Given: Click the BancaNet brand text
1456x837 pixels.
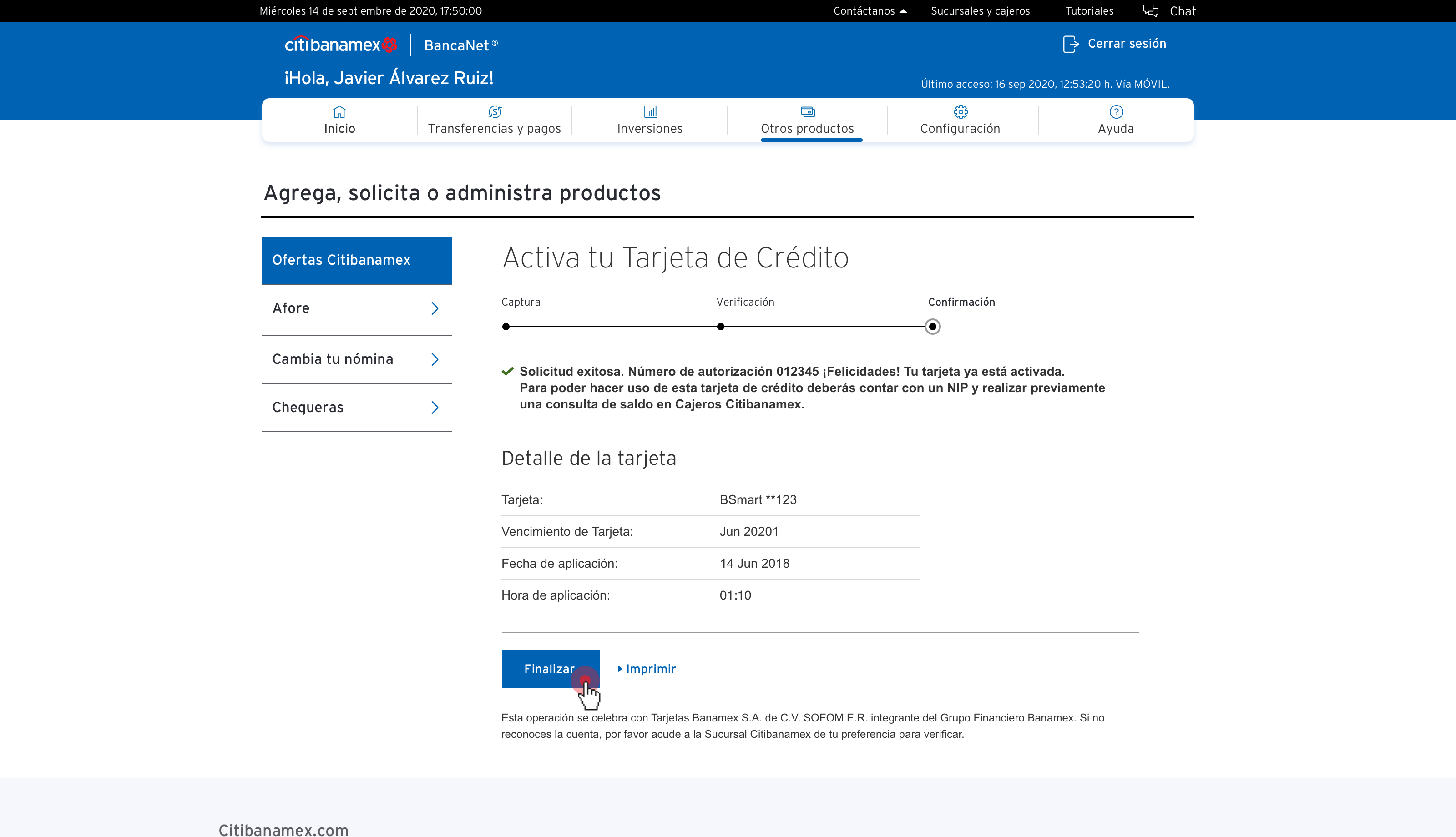Looking at the screenshot, I should click(x=460, y=45).
